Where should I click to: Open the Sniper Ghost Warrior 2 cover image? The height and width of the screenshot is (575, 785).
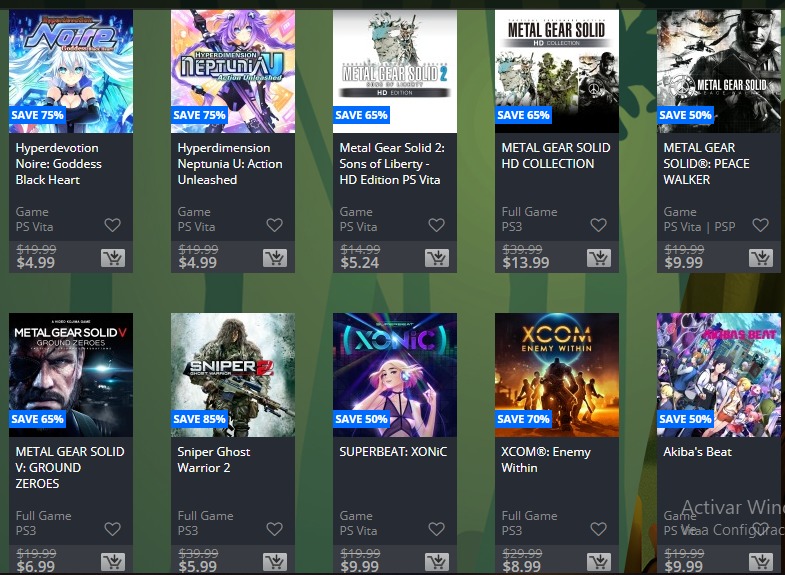click(x=233, y=375)
